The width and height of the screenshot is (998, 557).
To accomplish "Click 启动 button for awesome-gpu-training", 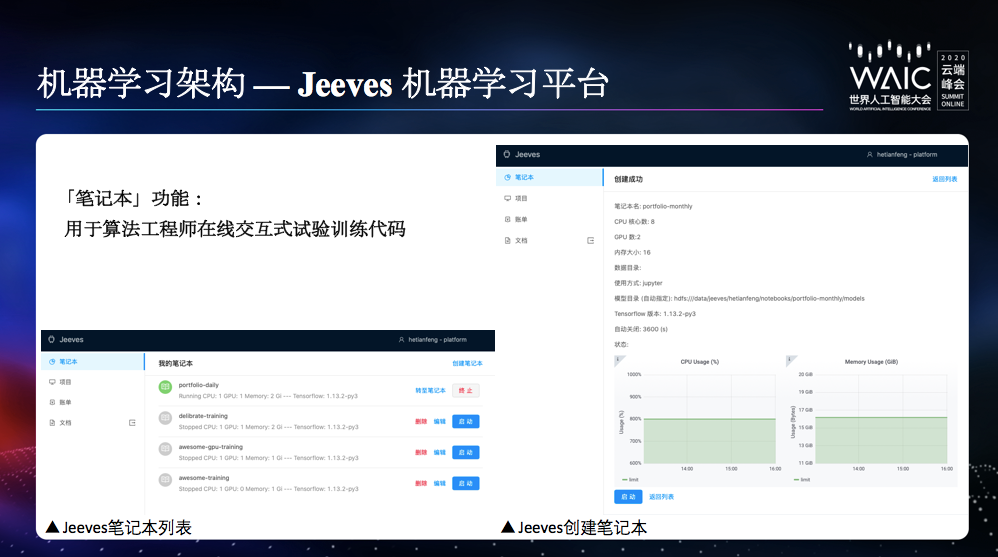I will pos(466,453).
